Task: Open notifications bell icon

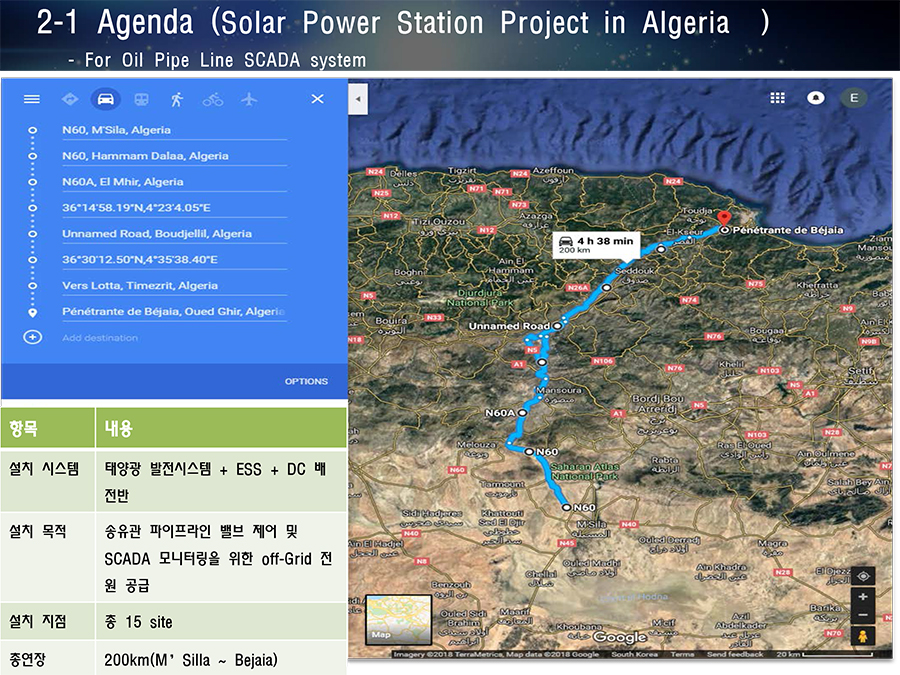Action: point(816,98)
